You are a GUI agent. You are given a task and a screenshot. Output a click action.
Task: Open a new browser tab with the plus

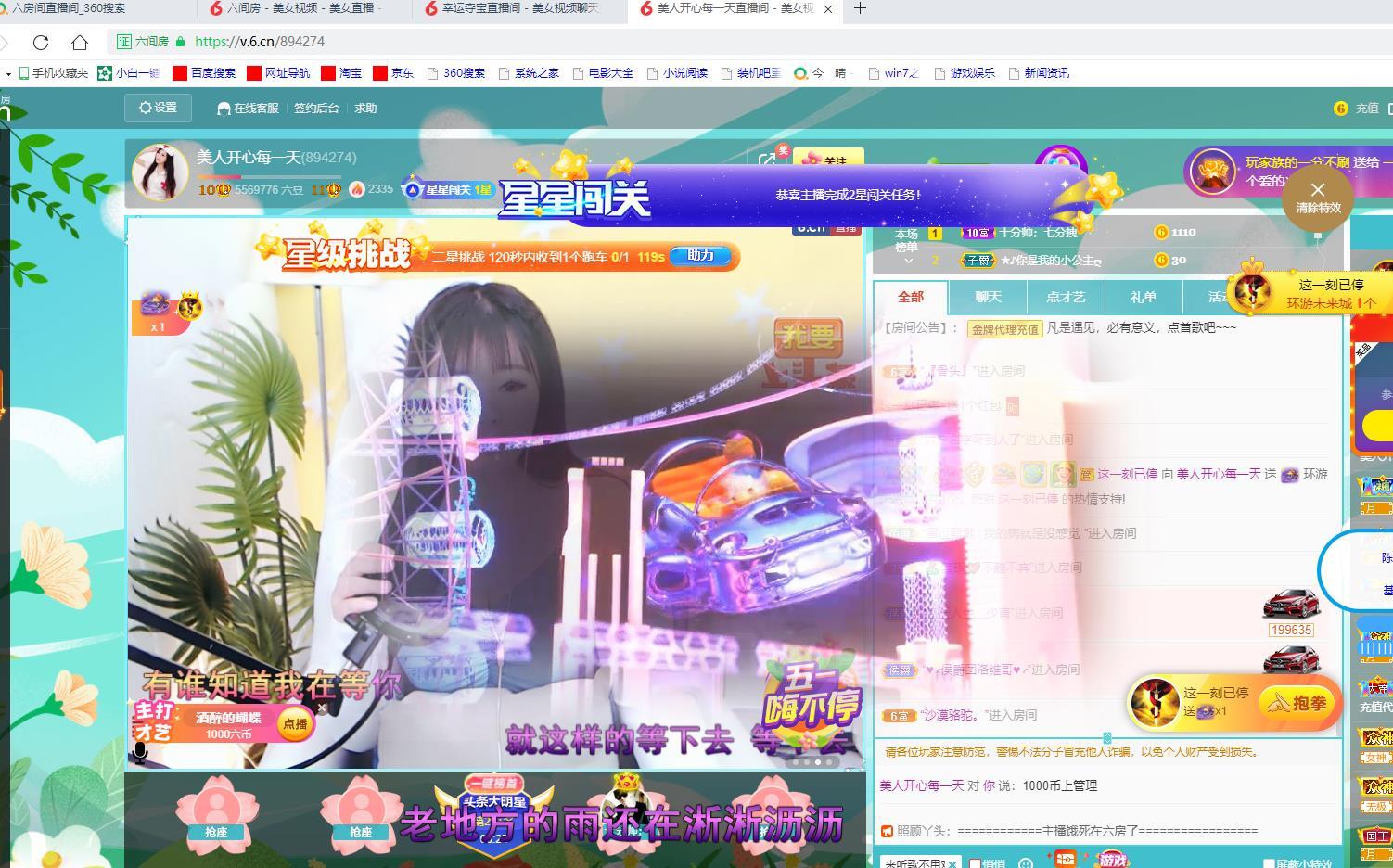(x=860, y=8)
